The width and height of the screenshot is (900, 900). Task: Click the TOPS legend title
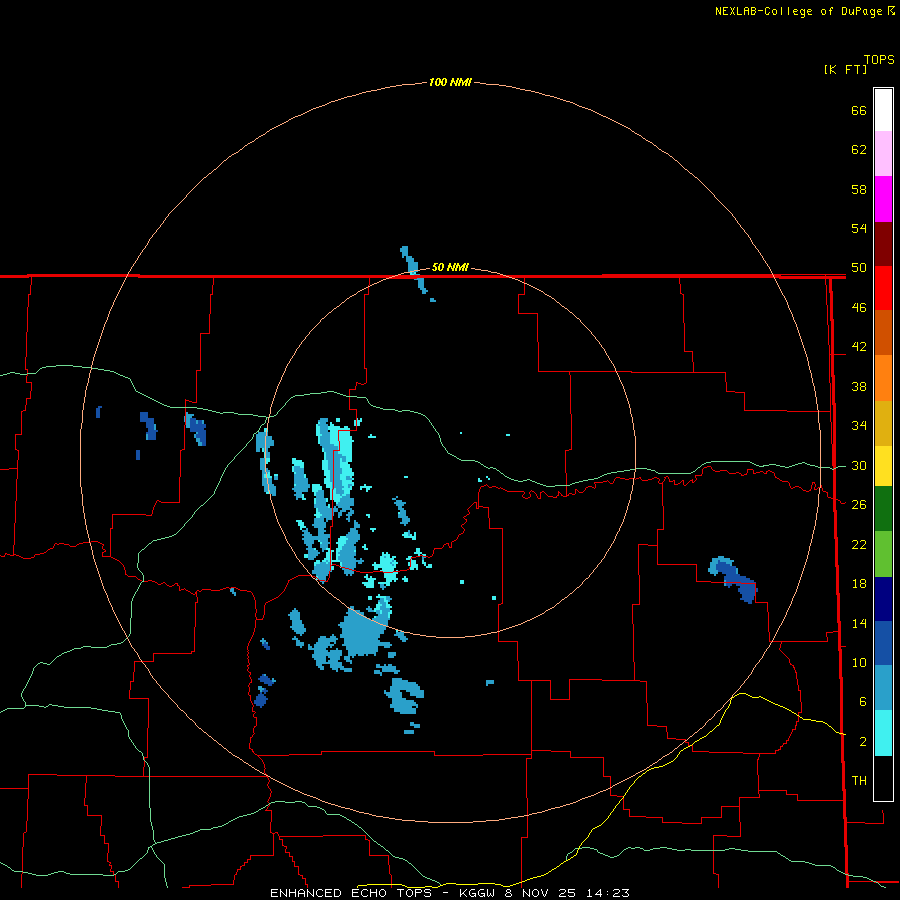pos(879,59)
